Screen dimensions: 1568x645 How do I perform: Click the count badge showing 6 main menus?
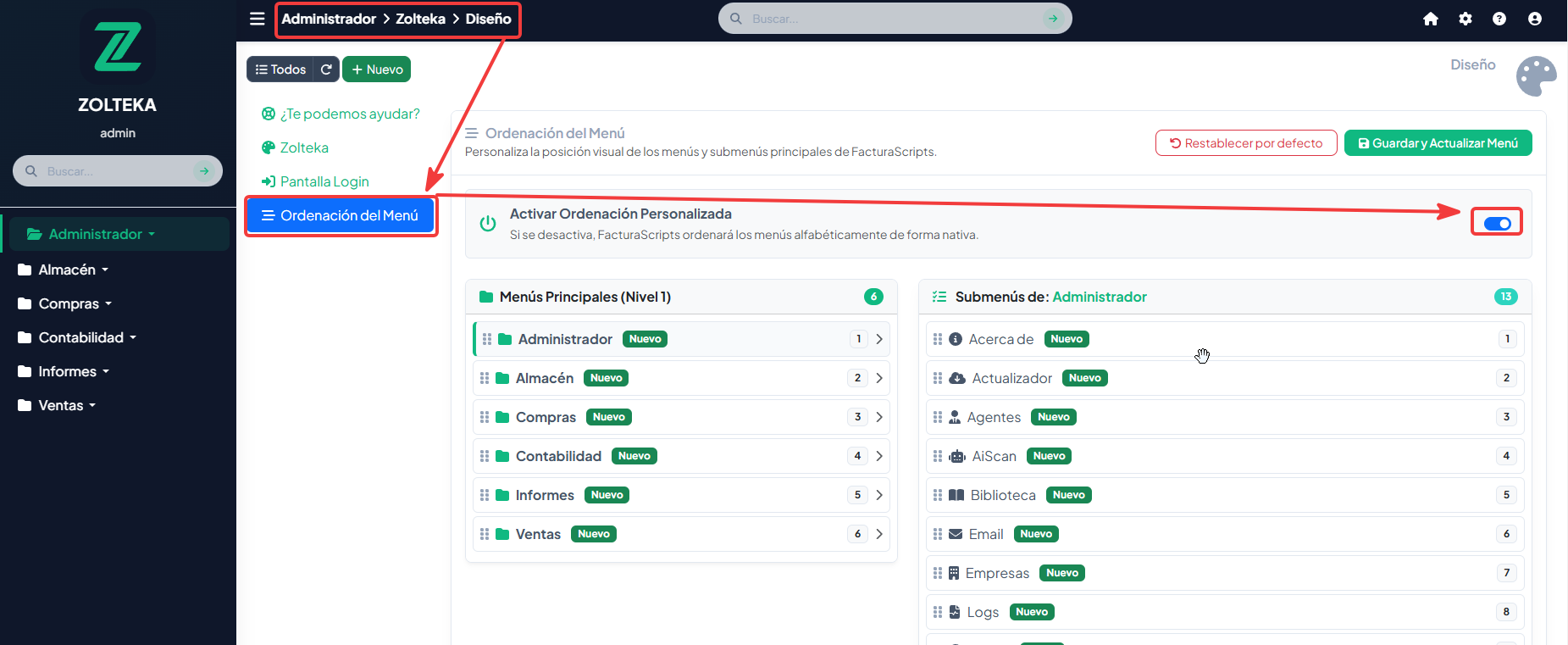tap(873, 297)
